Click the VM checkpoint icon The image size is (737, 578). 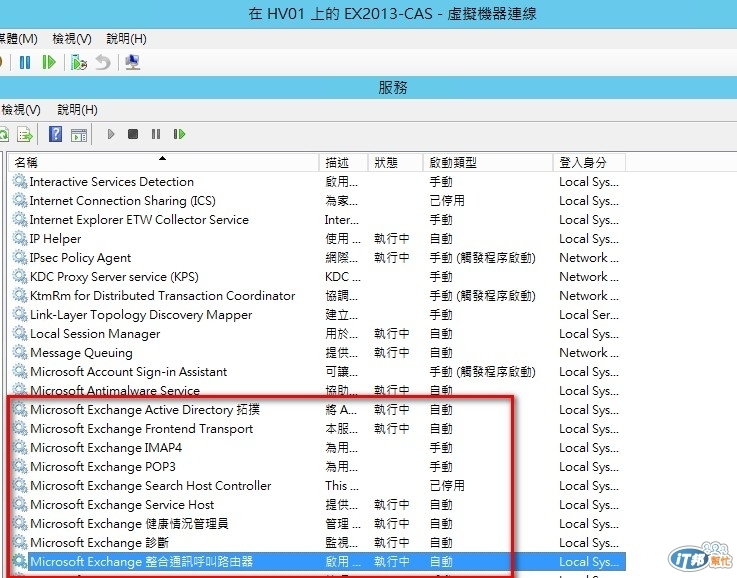click(78, 62)
